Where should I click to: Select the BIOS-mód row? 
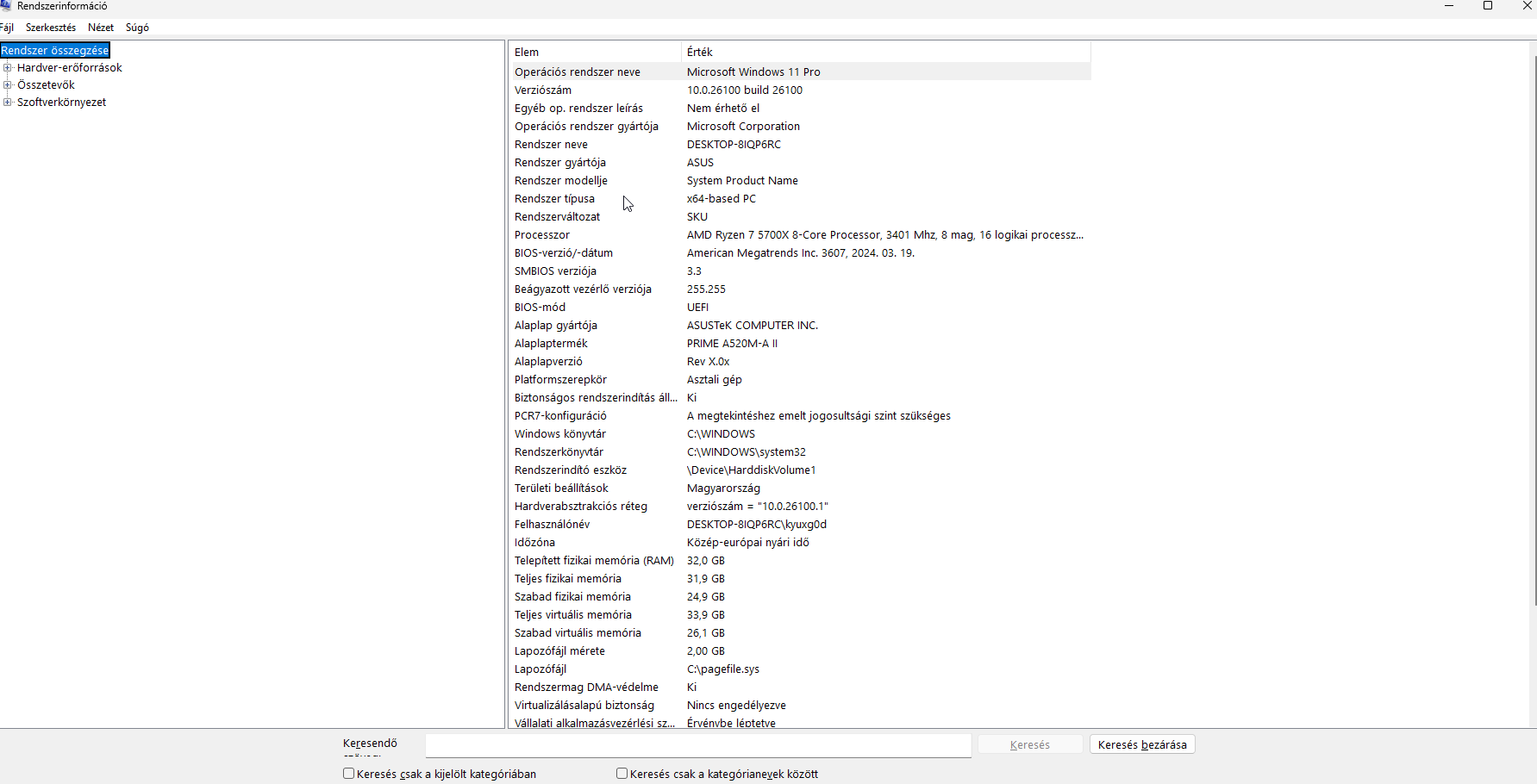[800, 308]
